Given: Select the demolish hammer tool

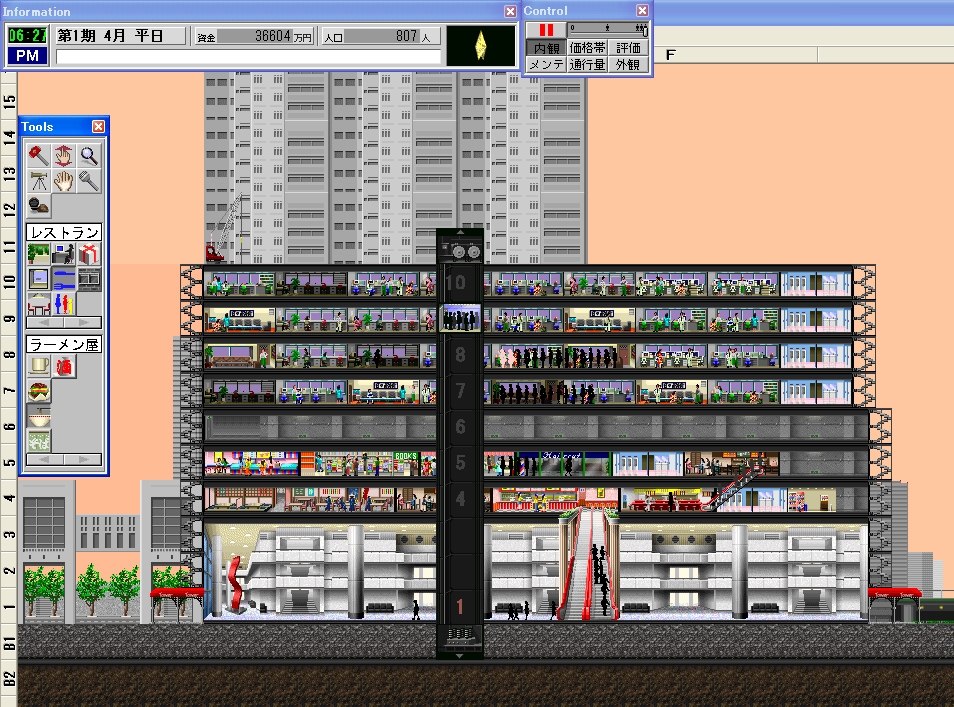Looking at the screenshot, I should click(x=38, y=156).
